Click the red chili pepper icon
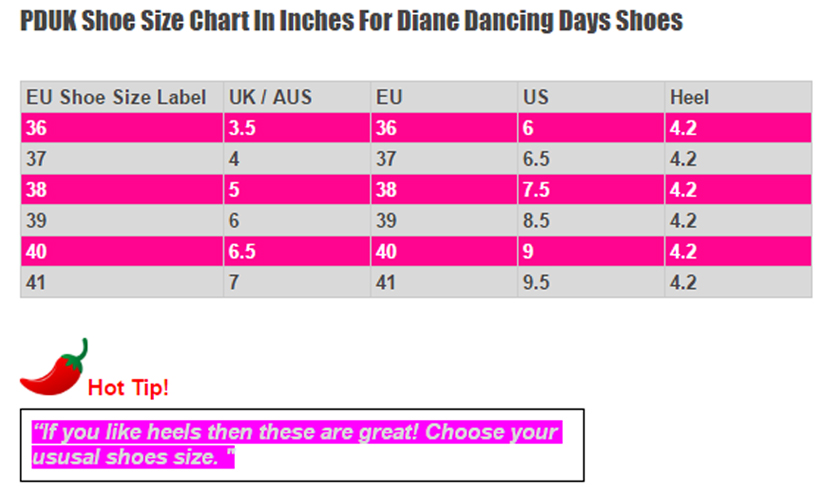 [54, 367]
